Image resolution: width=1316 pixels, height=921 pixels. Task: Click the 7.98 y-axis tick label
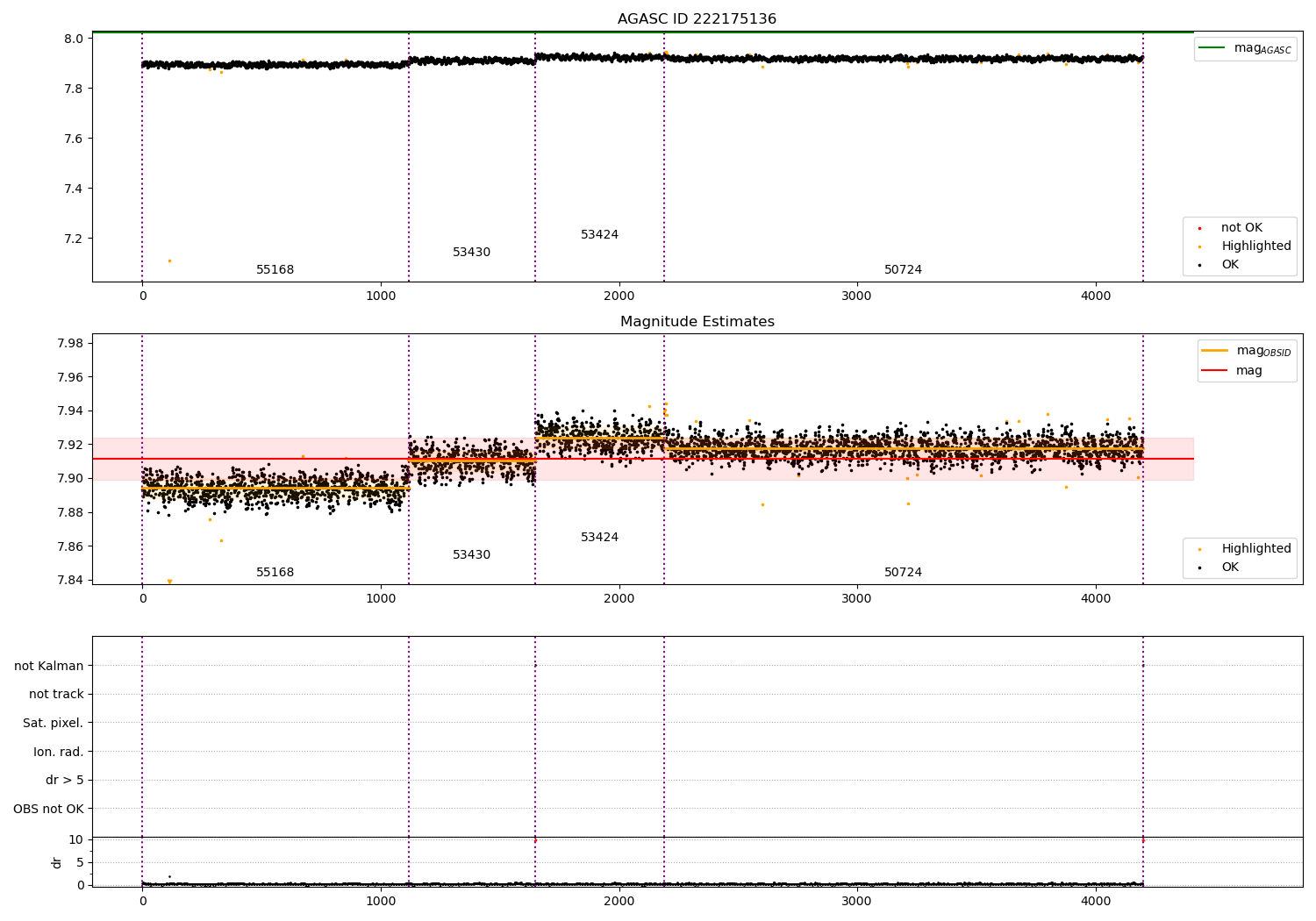point(71,343)
